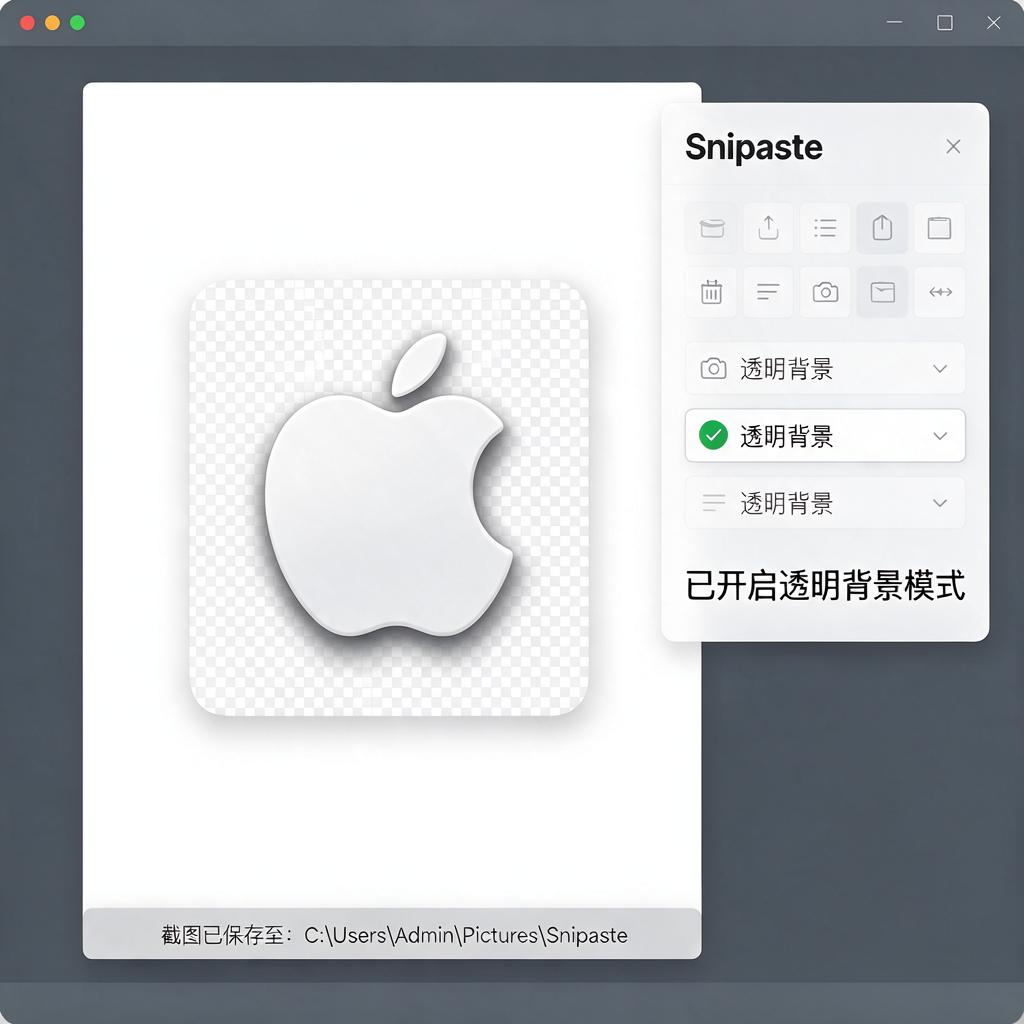
Task: Click the archive box icon in Snipaste panel
Action: 711,229
